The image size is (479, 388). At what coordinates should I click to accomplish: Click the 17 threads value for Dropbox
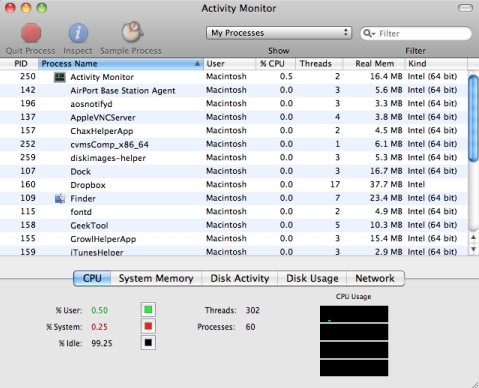point(335,184)
